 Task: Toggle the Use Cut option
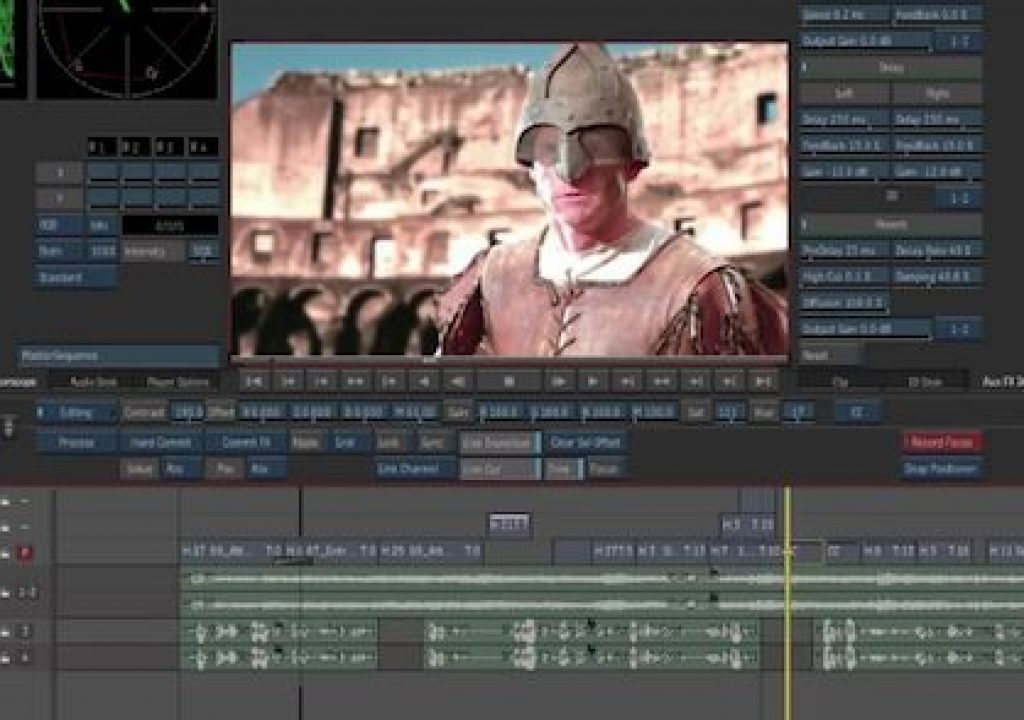point(500,468)
